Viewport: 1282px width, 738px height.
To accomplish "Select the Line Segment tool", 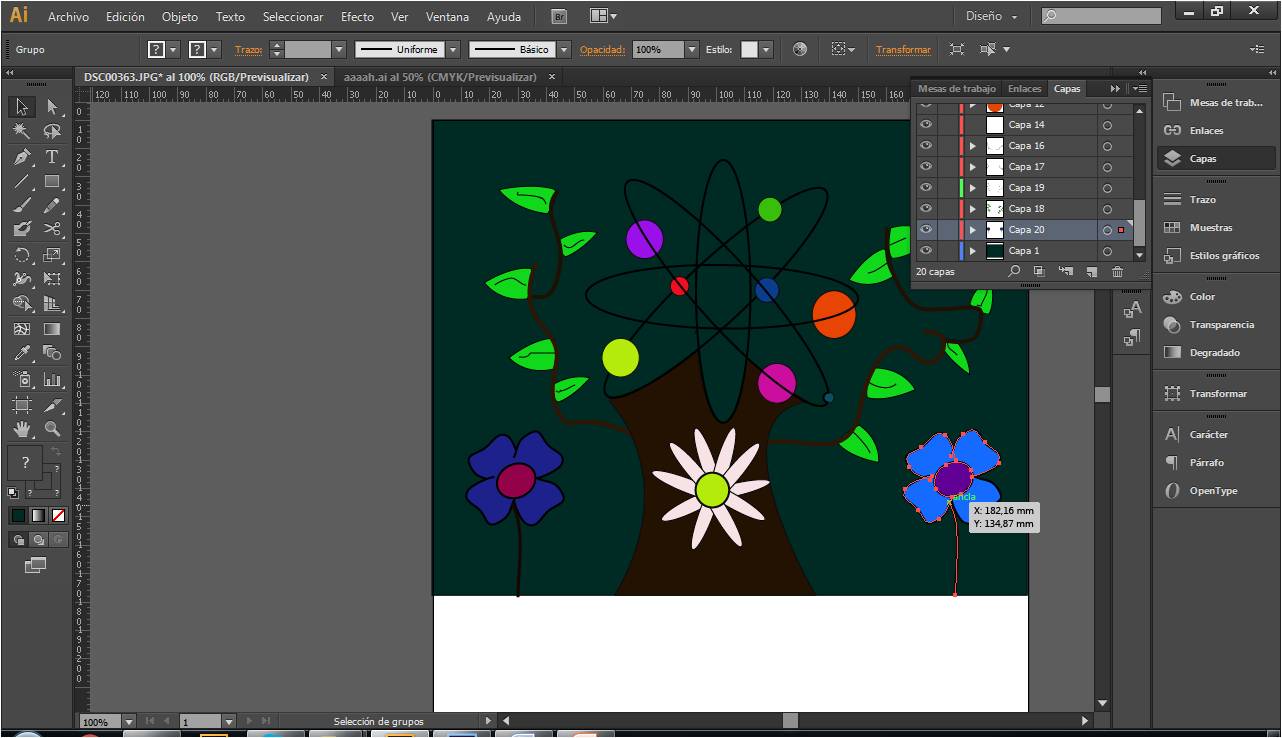I will (x=22, y=181).
